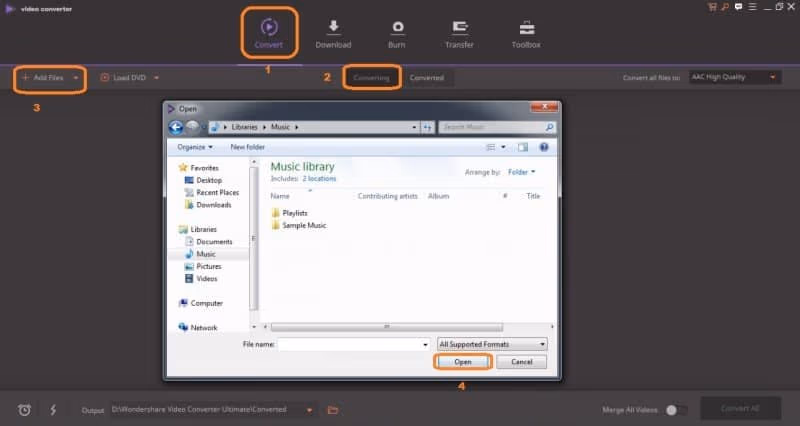Expand the Add Files dropdown arrow
Image resolution: width=800 pixels, height=426 pixels.
[x=76, y=78]
